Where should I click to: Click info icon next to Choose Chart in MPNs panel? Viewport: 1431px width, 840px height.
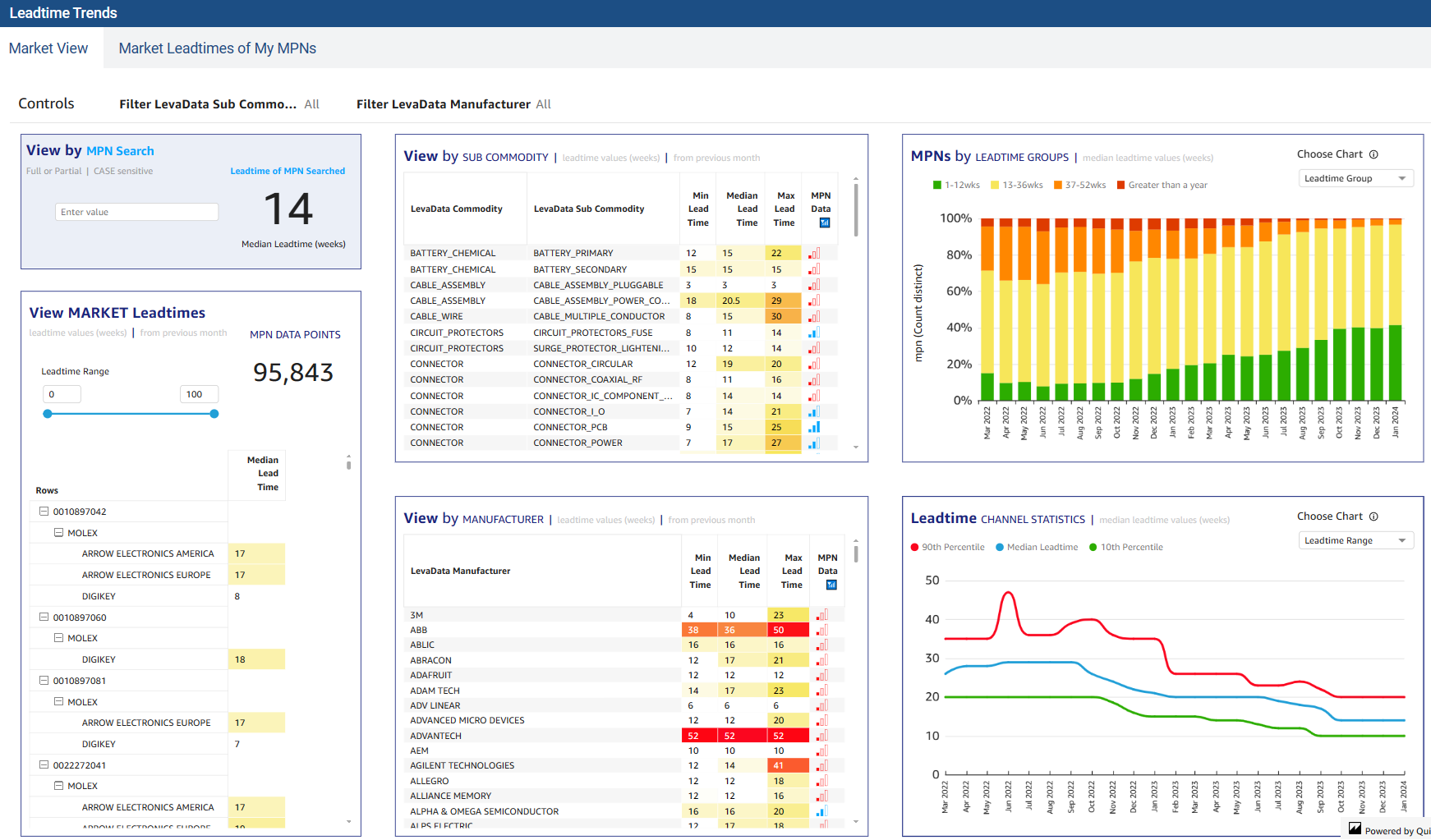click(1373, 154)
